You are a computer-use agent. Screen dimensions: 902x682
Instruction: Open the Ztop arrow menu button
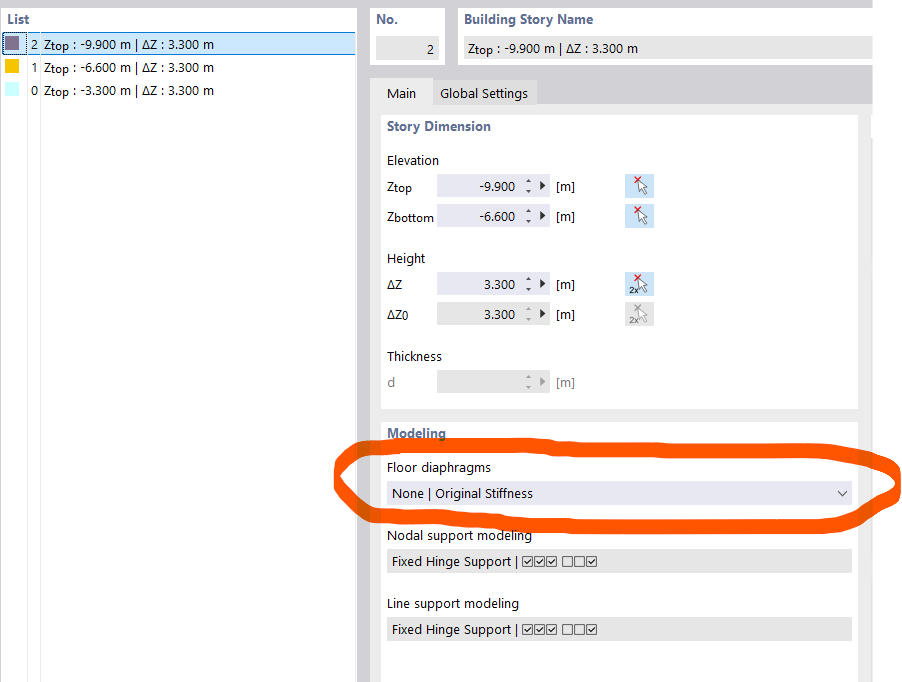[543, 186]
